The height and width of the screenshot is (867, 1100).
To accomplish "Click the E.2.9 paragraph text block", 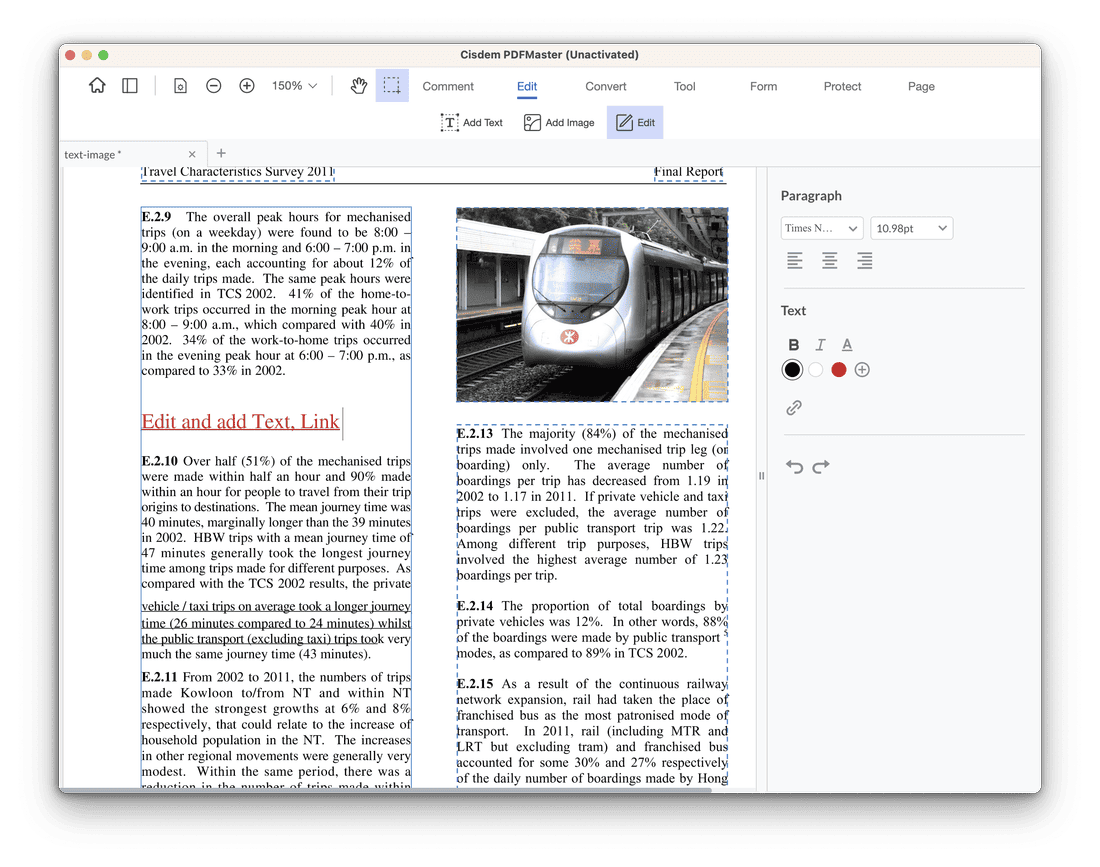I will [276, 293].
